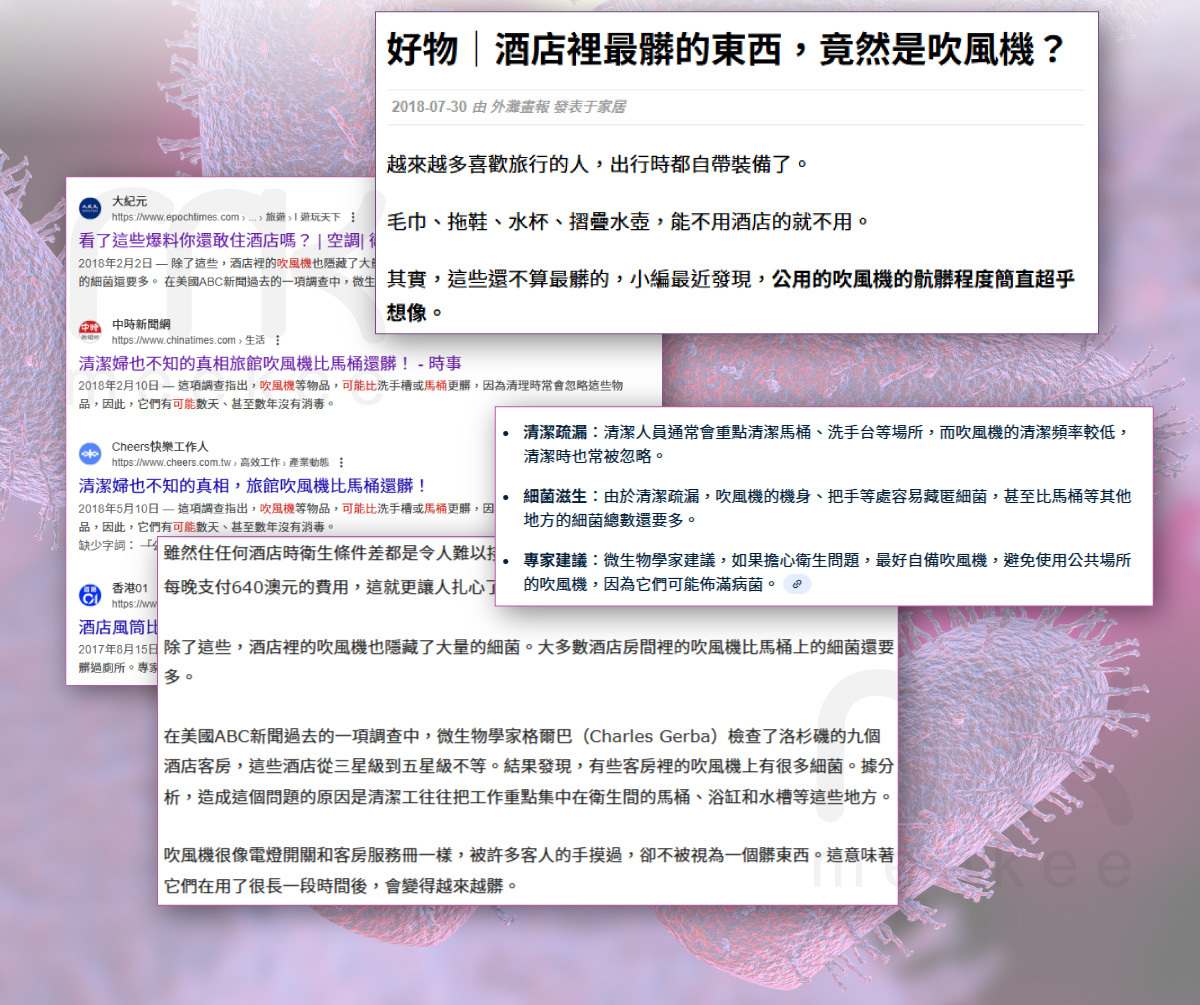Click the bullet heading 細菌滋生

[x=555, y=497]
